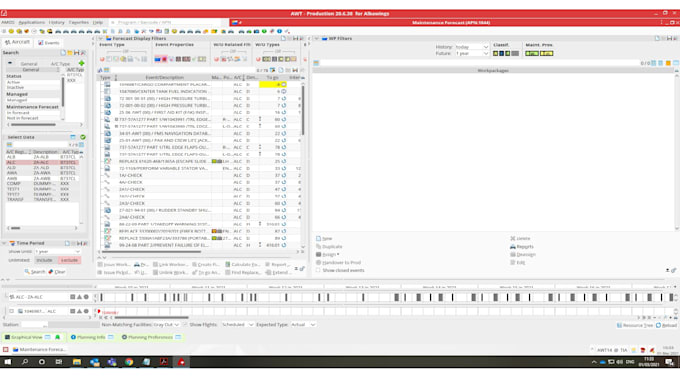The image size is (680, 383).
Task: Open the Planning Preferences tab
Action: (x=151, y=337)
